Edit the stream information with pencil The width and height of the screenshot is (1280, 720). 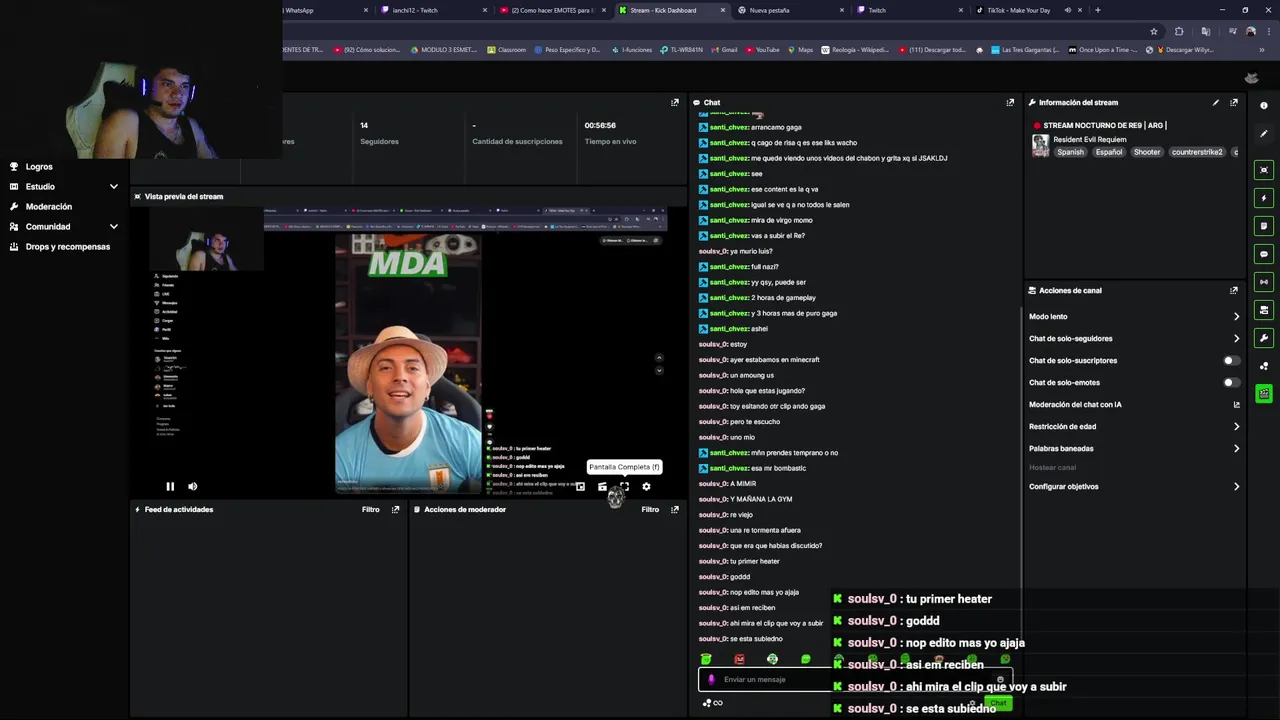[1216, 102]
